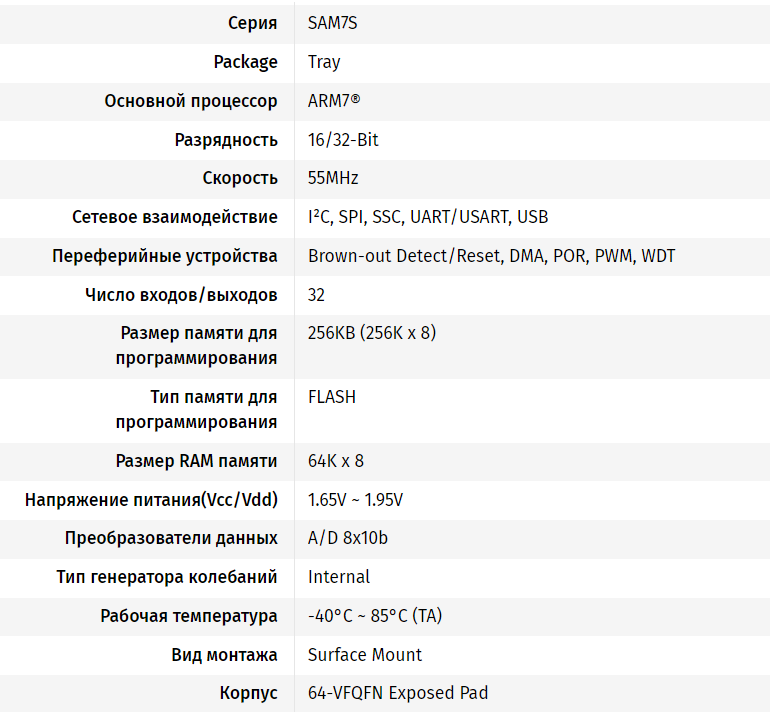
Task: Click the Tray package value
Action: coord(324,62)
